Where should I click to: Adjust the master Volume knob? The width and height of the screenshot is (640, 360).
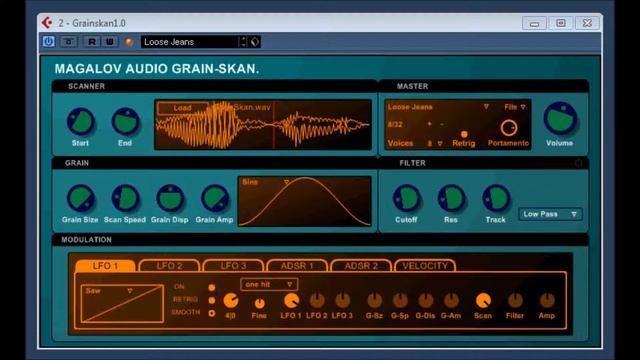click(x=560, y=119)
